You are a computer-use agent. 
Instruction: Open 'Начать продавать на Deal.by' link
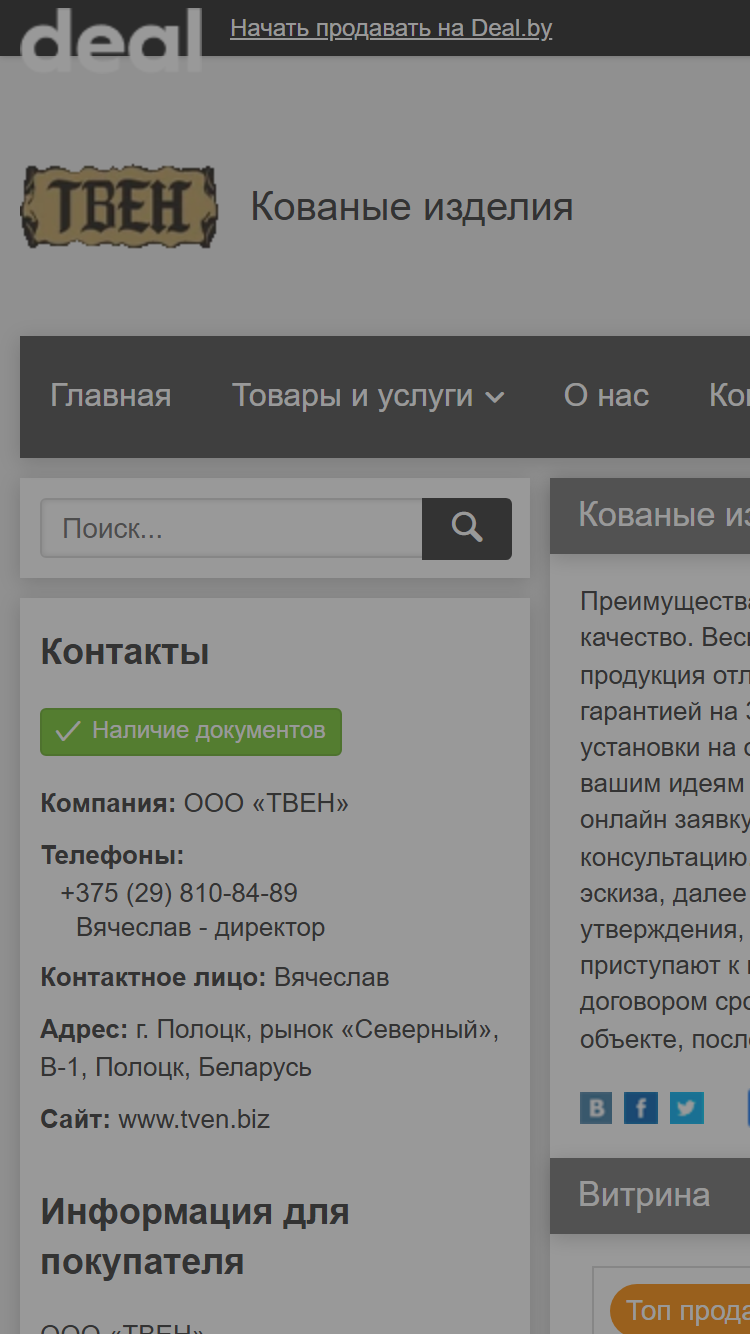coord(391,28)
